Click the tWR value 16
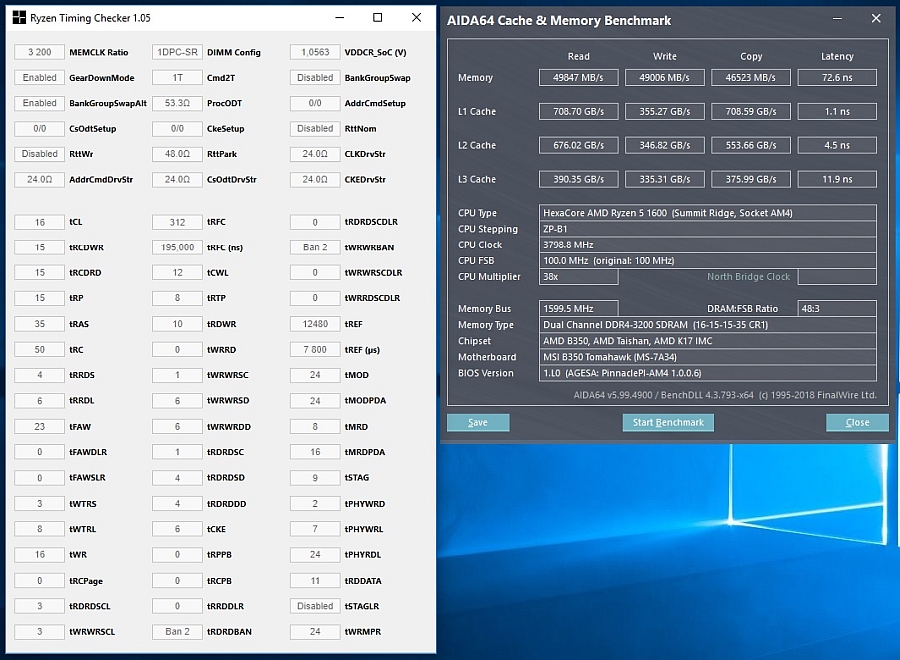 [x=40, y=554]
